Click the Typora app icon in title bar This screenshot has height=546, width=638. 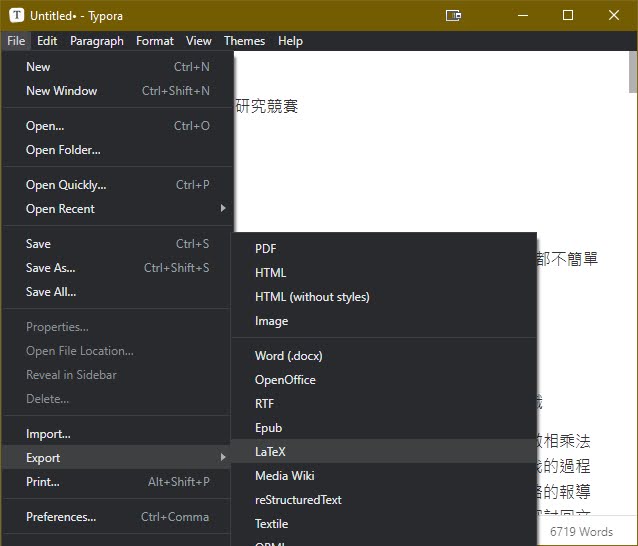coord(17,15)
